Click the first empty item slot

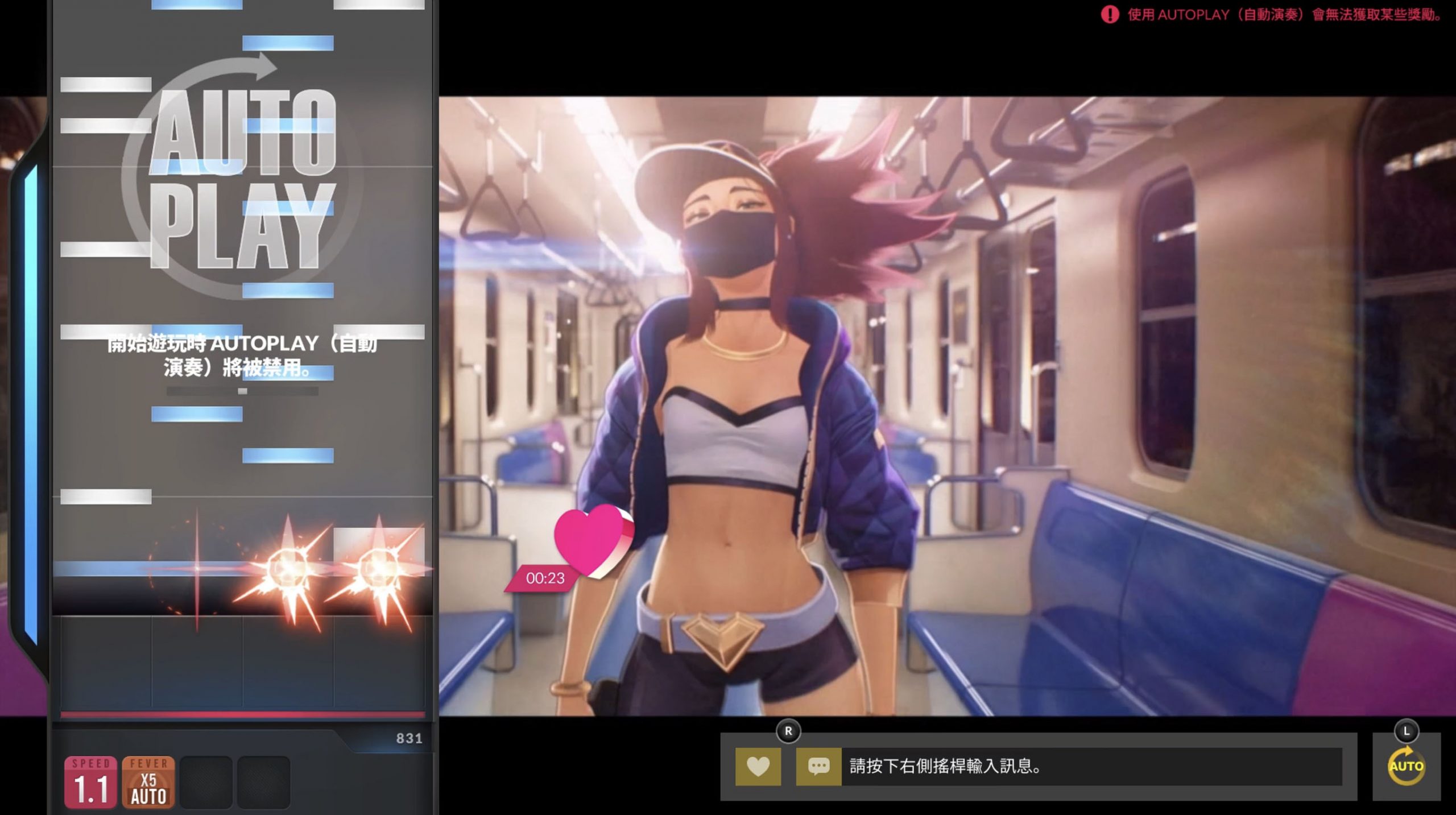pyautogui.click(x=206, y=782)
